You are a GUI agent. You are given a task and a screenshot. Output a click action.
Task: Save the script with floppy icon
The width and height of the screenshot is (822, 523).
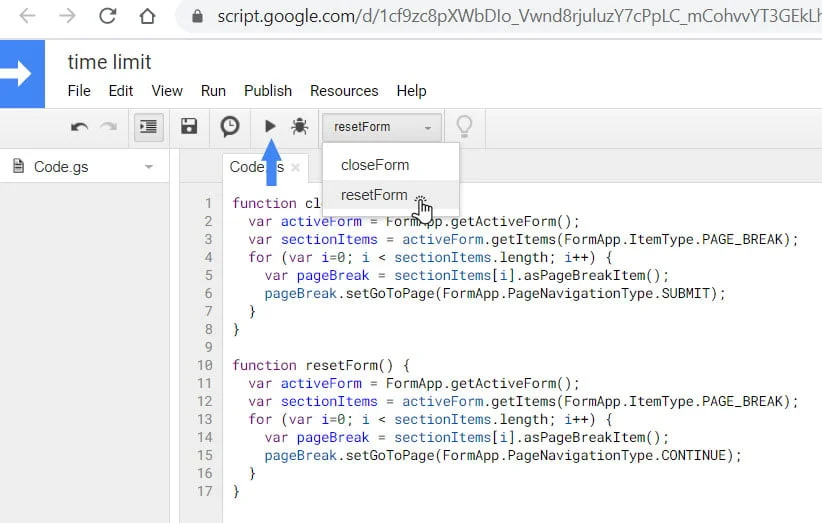pyautogui.click(x=189, y=126)
